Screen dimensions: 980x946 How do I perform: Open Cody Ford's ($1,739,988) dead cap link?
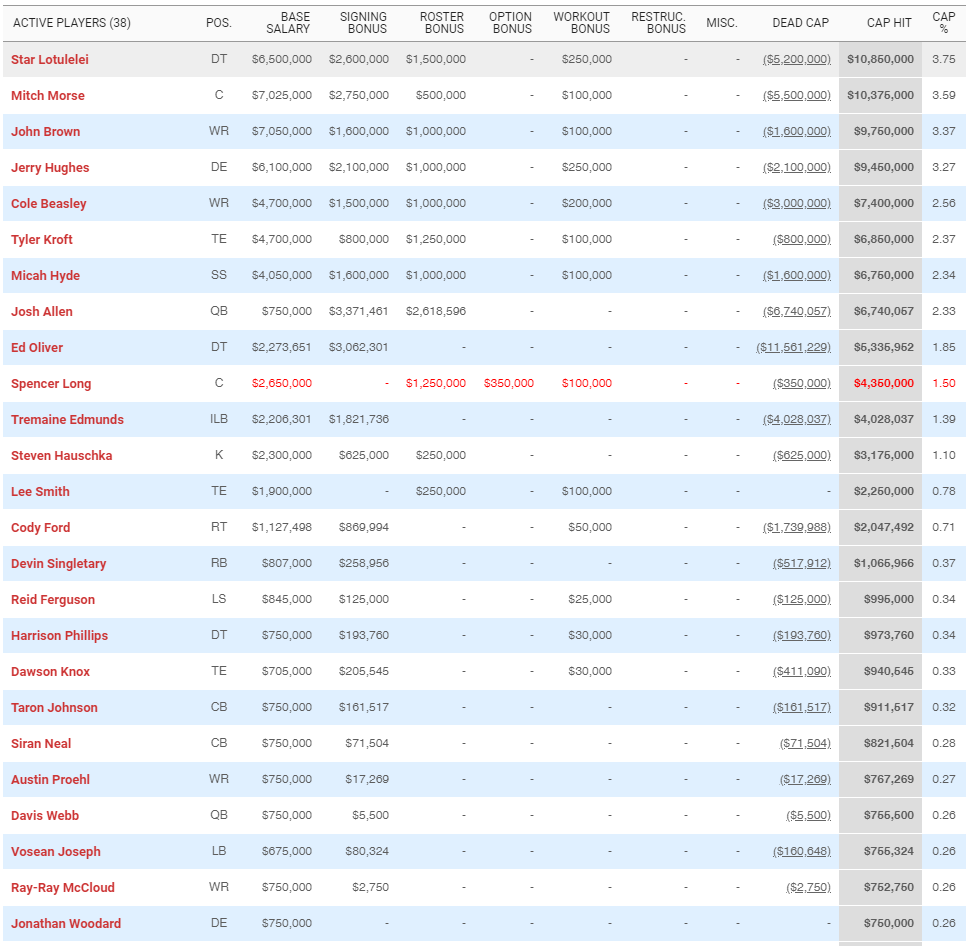click(x=797, y=528)
